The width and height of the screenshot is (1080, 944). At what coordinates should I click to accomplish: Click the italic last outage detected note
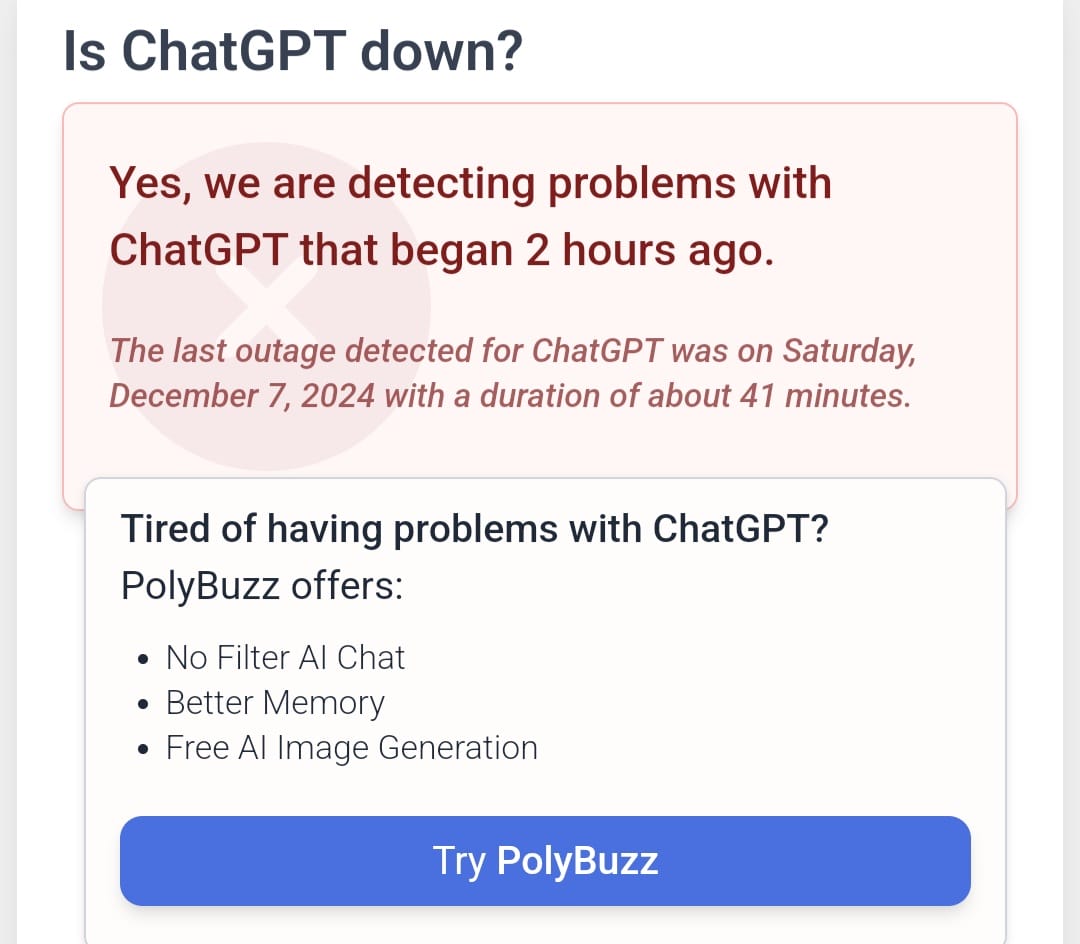pos(510,373)
